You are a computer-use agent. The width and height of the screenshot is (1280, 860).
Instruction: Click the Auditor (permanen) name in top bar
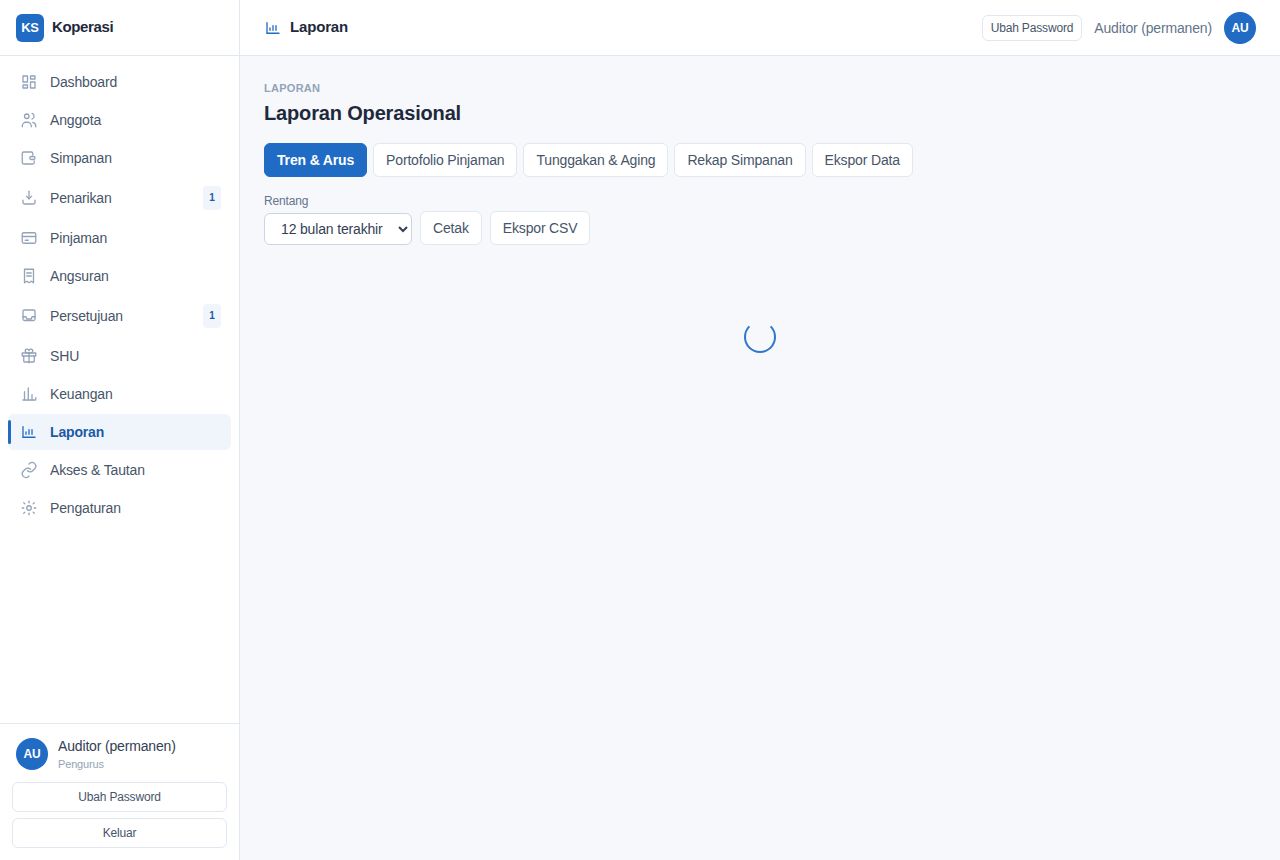click(x=1153, y=28)
